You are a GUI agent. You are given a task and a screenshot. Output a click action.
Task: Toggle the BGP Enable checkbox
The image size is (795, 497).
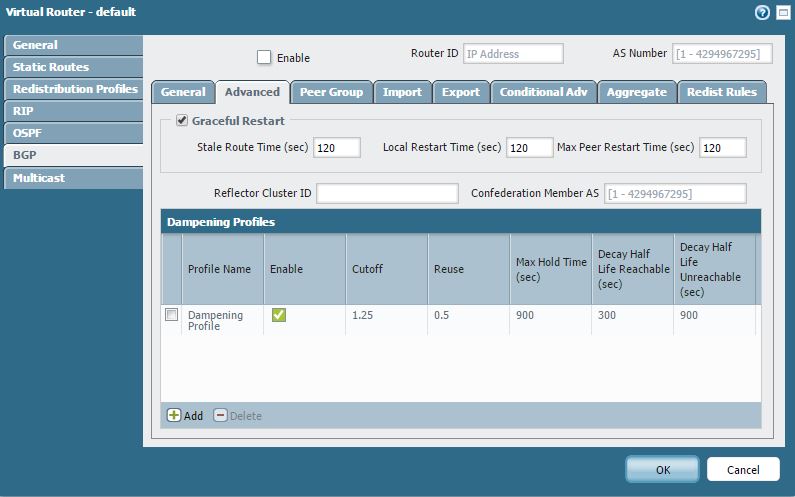pyautogui.click(x=264, y=57)
